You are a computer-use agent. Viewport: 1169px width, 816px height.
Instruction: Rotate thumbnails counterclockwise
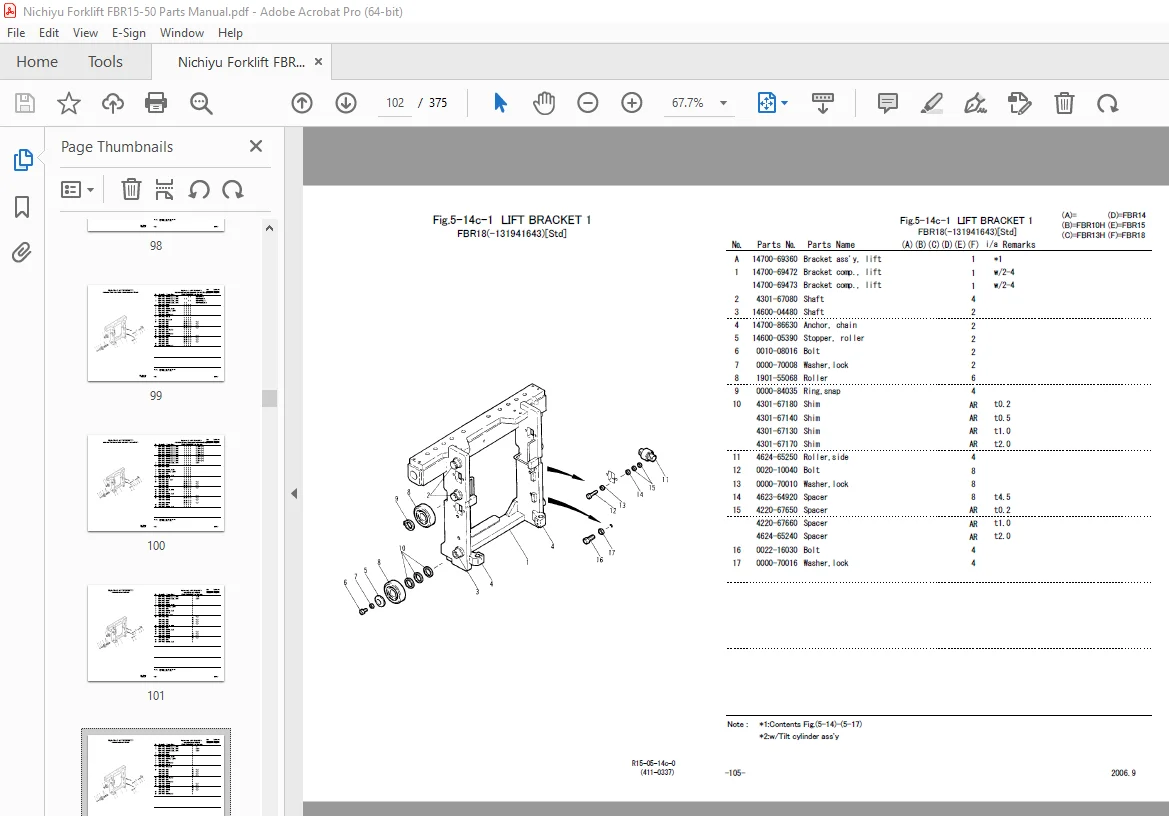pos(198,189)
